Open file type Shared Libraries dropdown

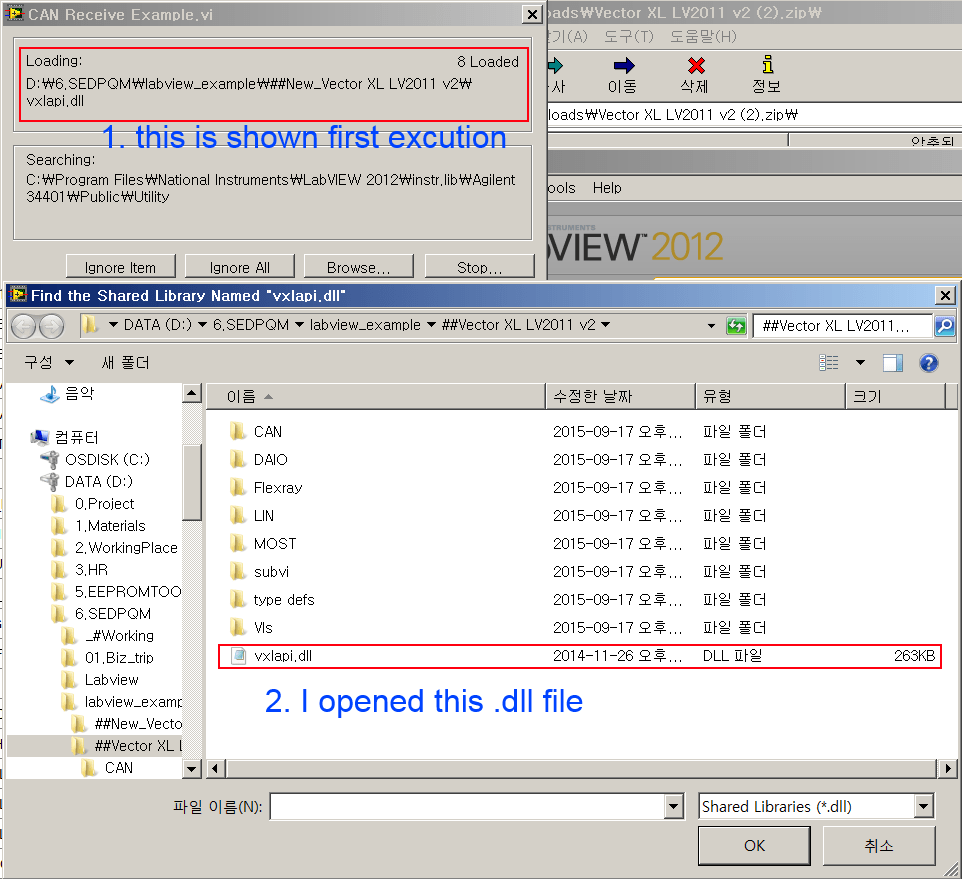point(923,807)
